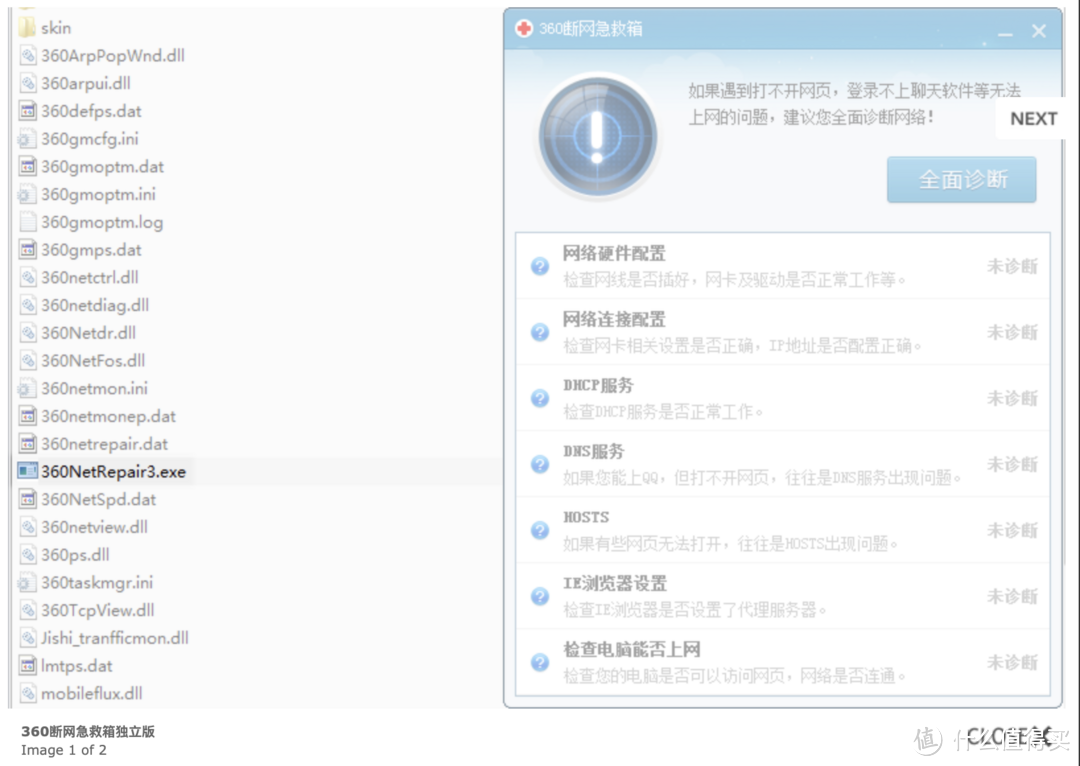Select the 检查电脑能否上网 title text
Image resolution: width=1080 pixels, height=766 pixels.
pyautogui.click(x=632, y=650)
